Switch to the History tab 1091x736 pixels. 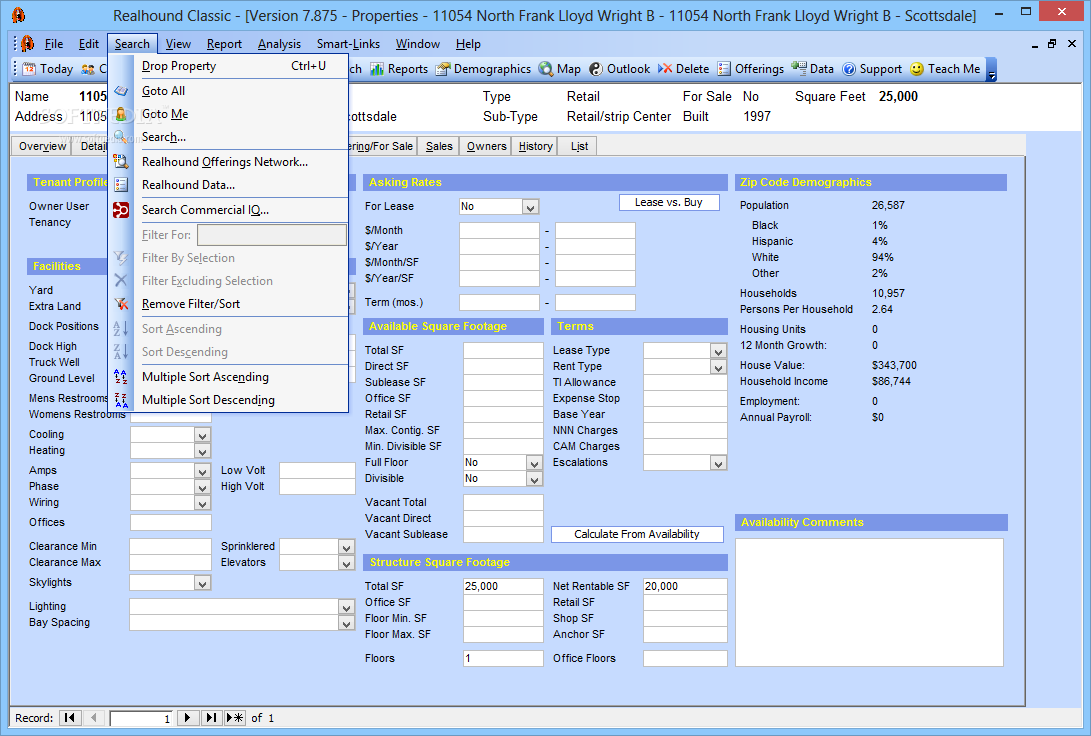(x=535, y=146)
